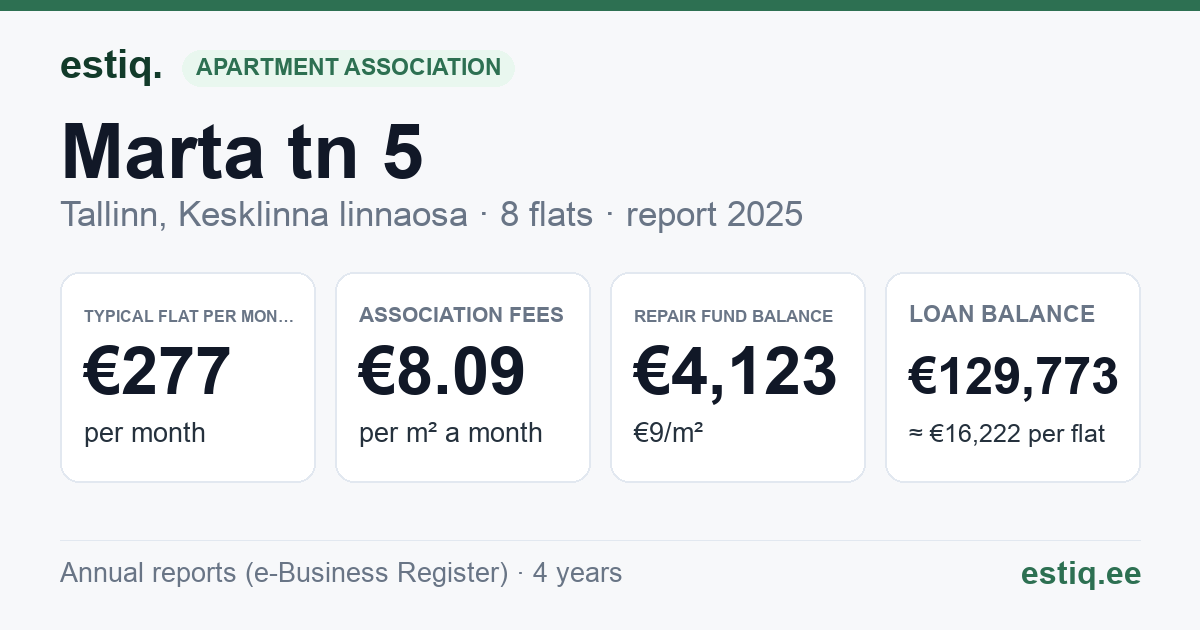The width and height of the screenshot is (1200, 630).
Task: Click the ASSOCIATION FEES label
Action: 461,315
